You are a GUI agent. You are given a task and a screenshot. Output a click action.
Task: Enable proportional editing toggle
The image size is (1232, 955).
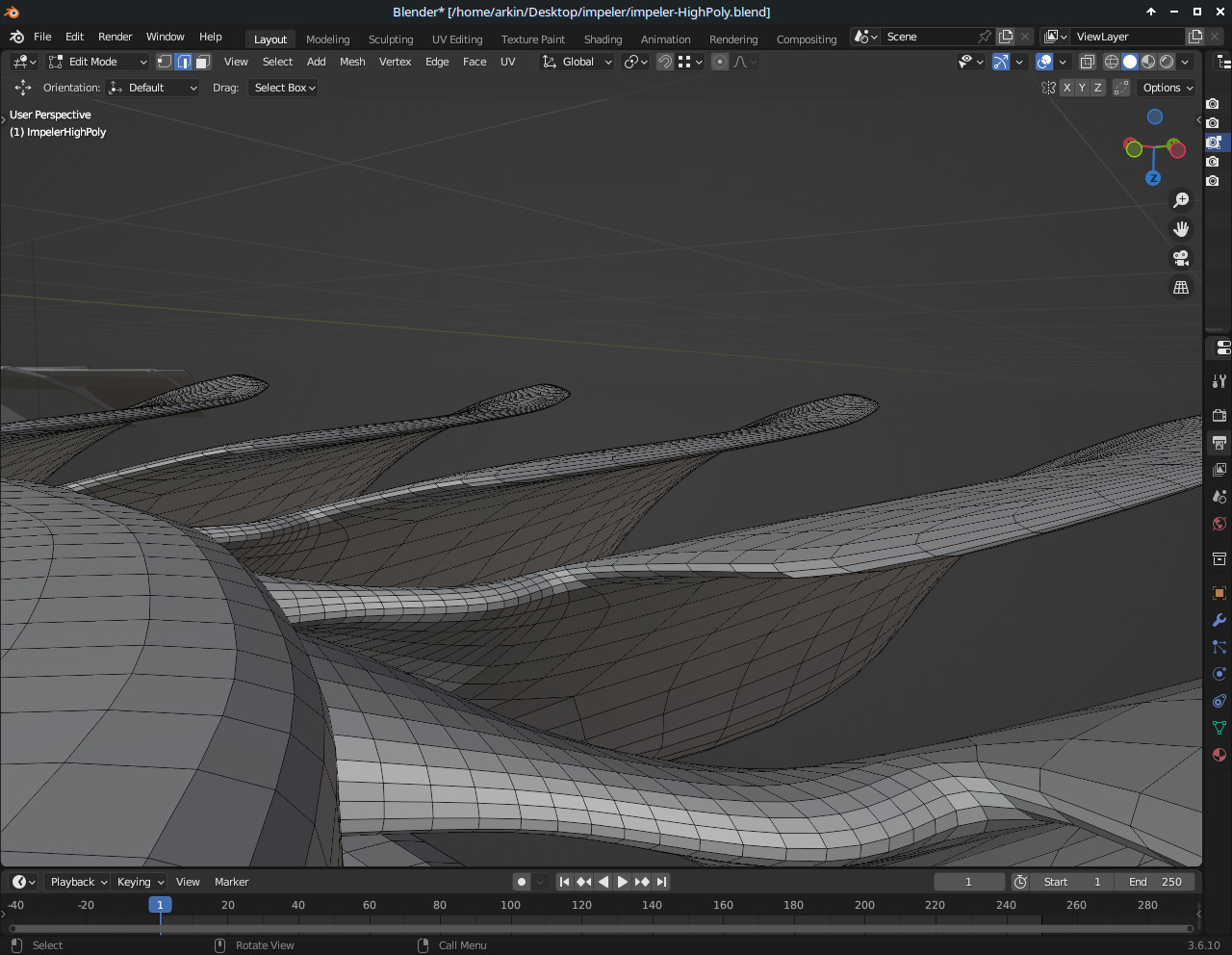coord(720,62)
